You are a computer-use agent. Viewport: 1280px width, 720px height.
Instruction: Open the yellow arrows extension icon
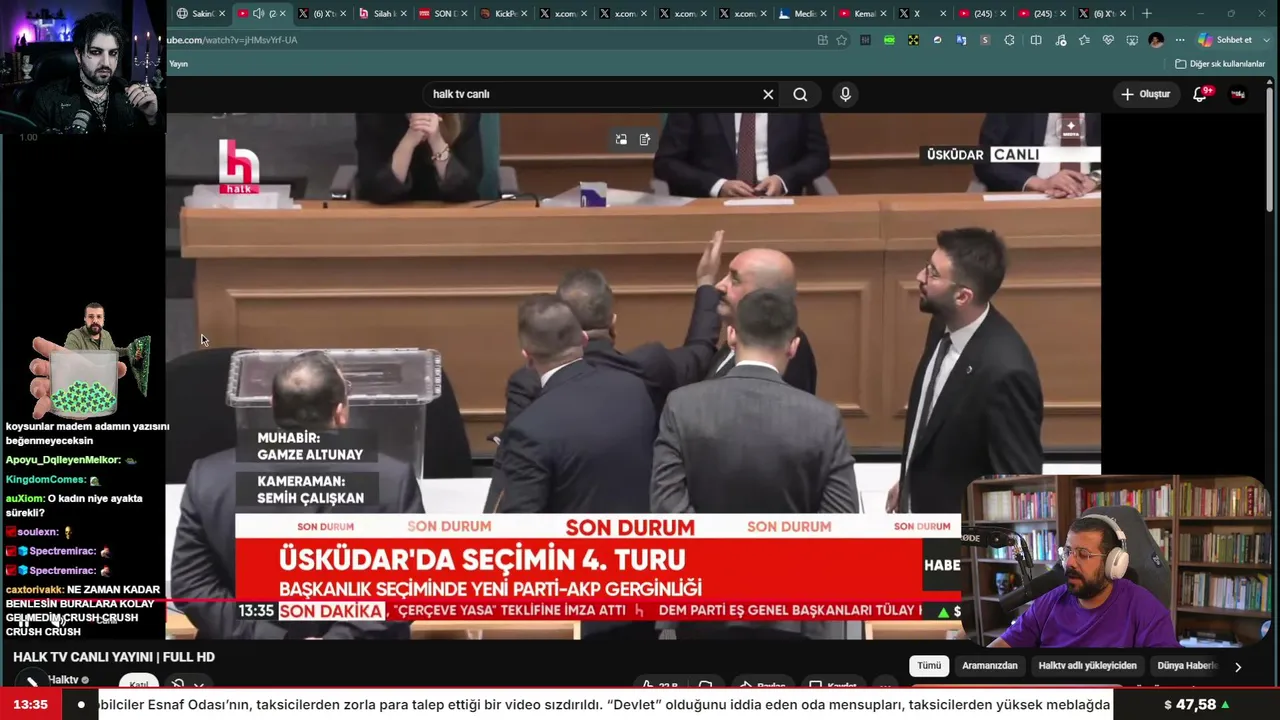tap(913, 40)
